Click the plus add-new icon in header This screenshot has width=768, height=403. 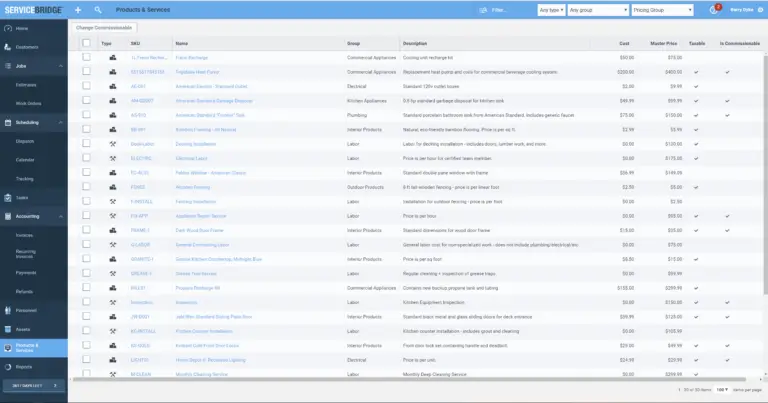click(x=78, y=10)
